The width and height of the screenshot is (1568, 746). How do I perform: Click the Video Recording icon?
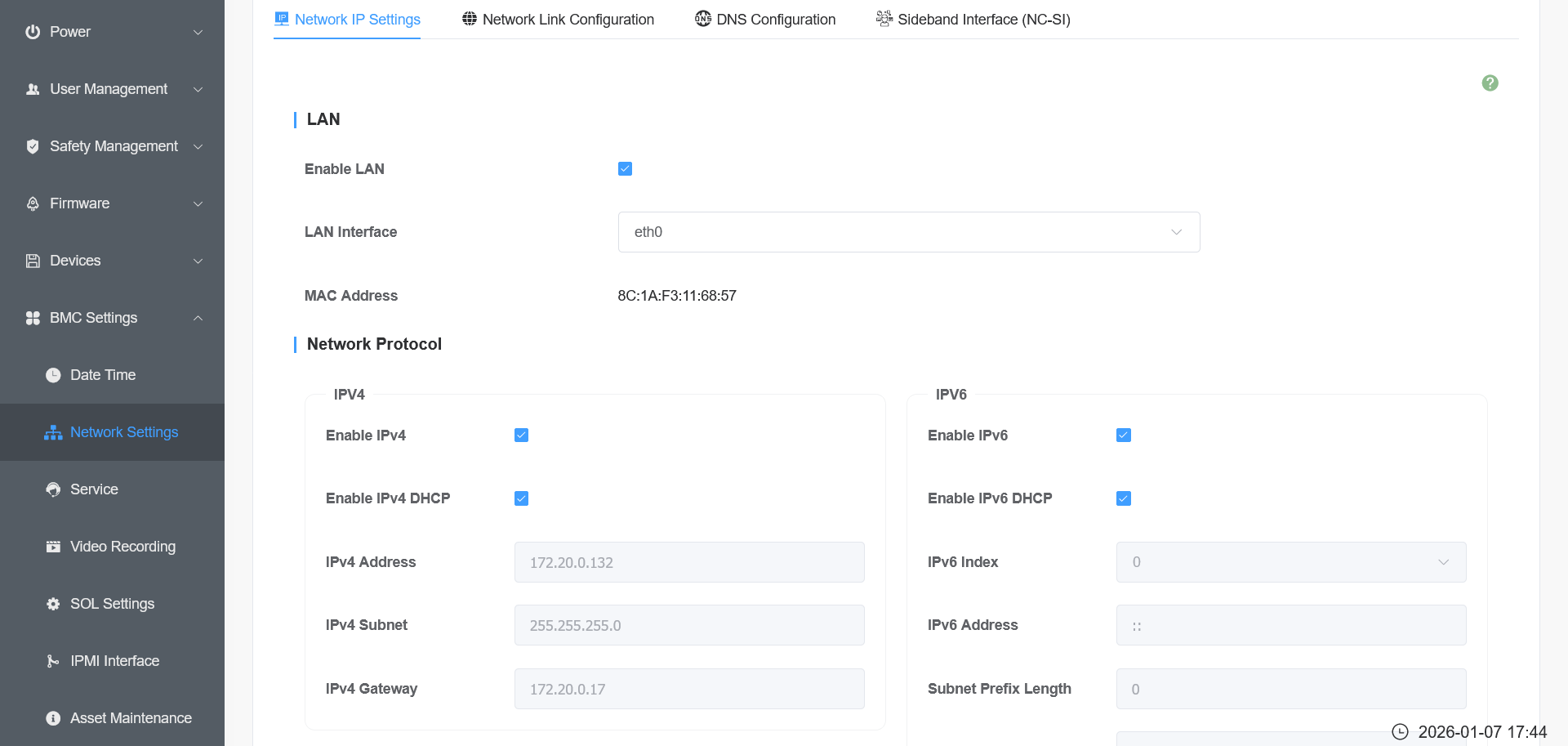coord(53,547)
